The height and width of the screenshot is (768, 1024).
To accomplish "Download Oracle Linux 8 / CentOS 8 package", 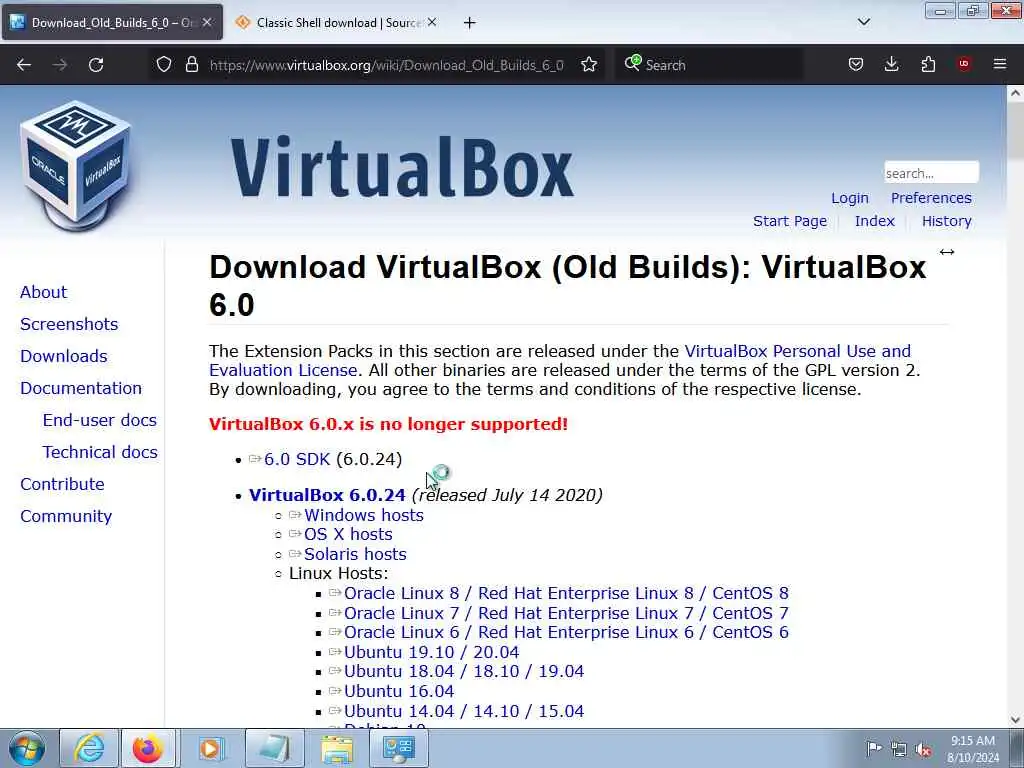I will coord(566,593).
